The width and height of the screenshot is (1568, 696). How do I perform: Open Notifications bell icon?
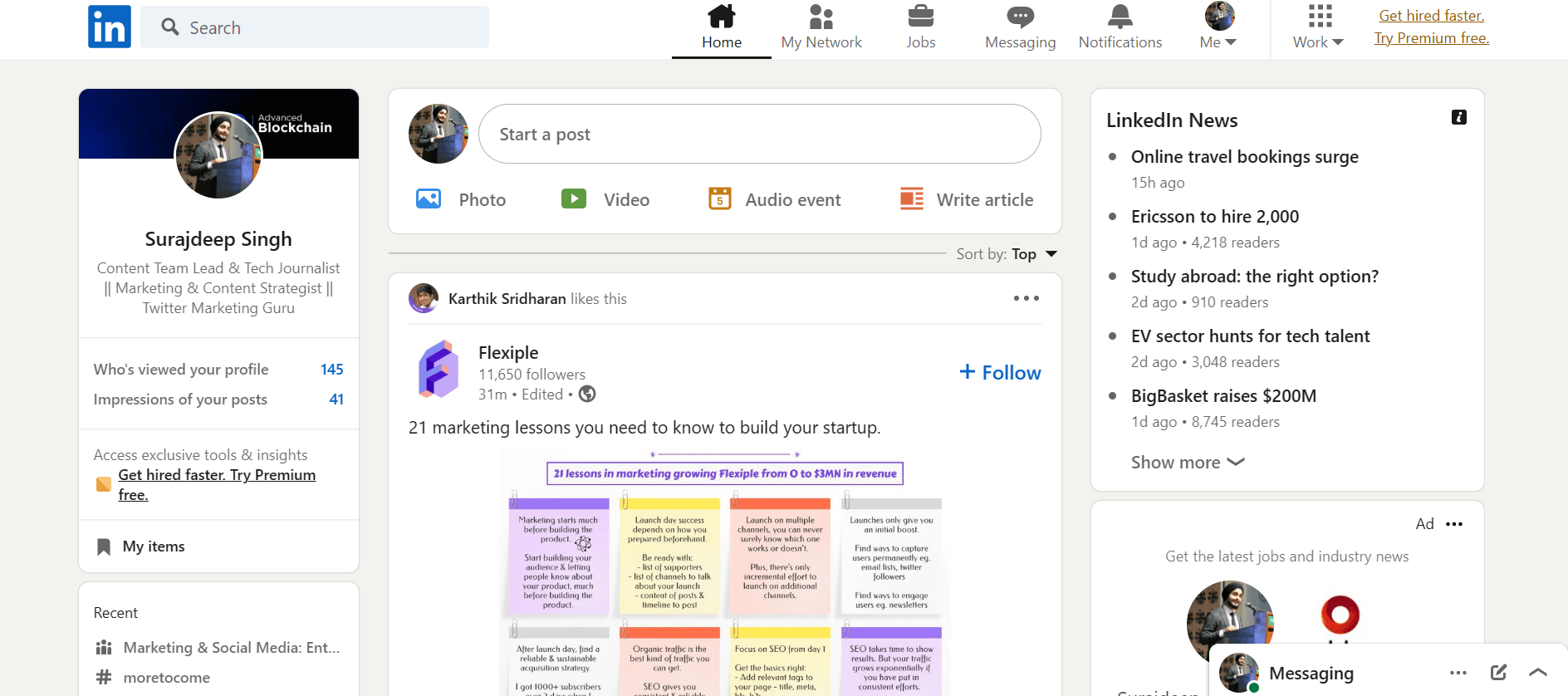[1120, 16]
